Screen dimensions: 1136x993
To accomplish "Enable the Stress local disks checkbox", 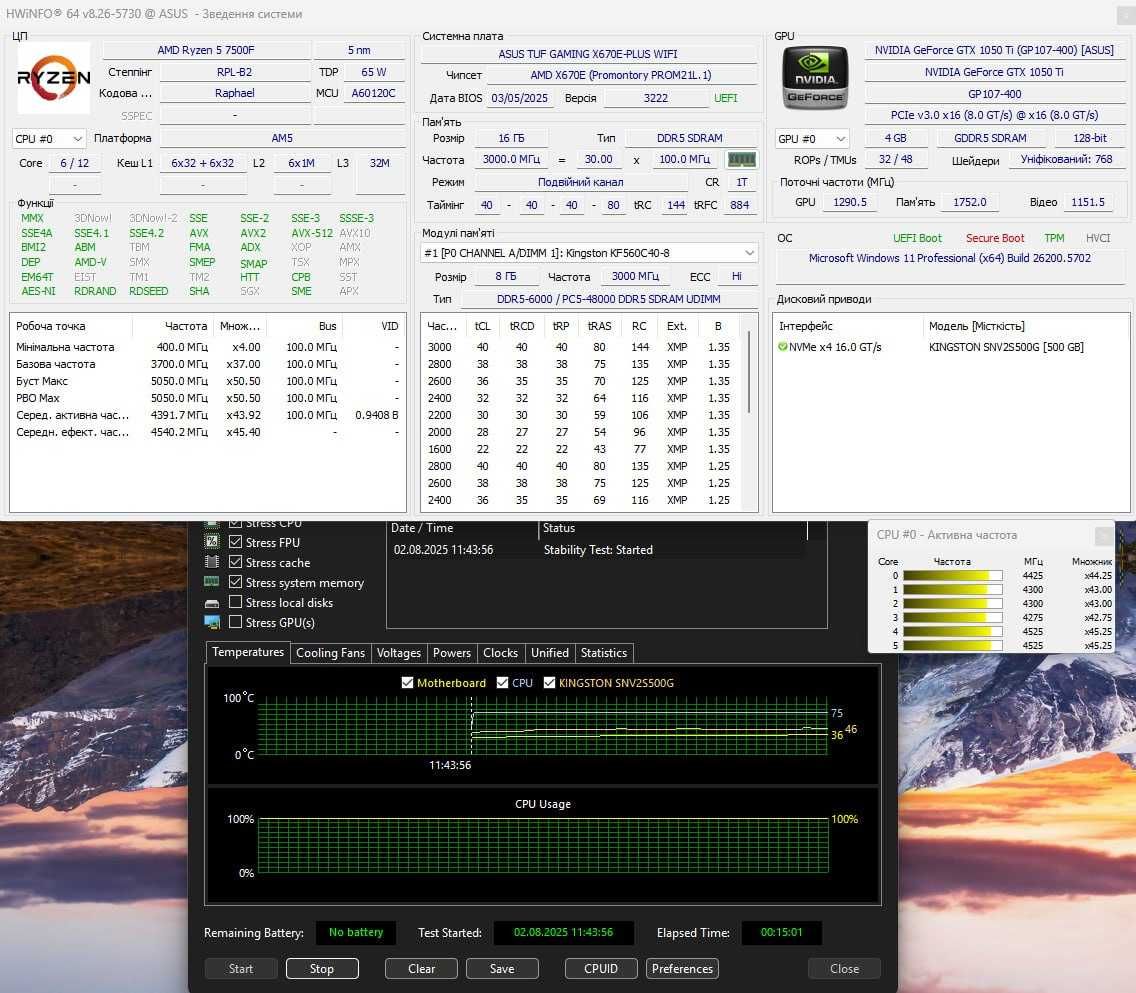I will point(235,602).
